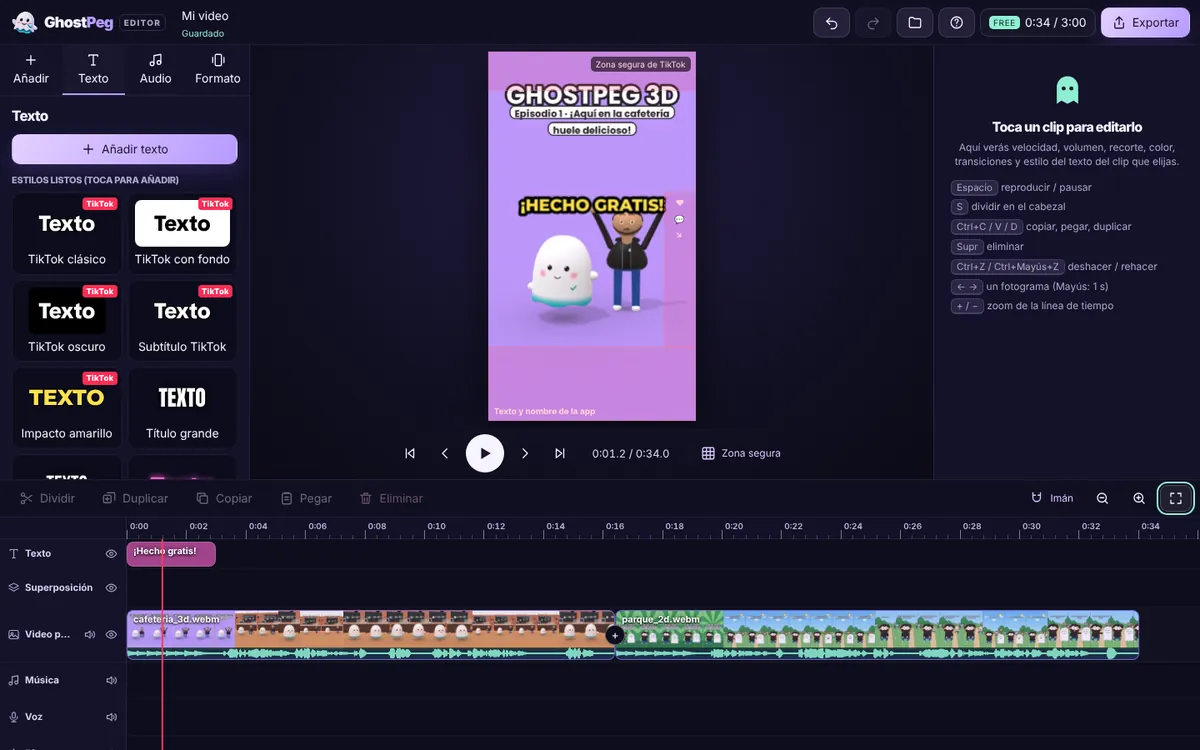Image resolution: width=1200 pixels, height=750 pixels.
Task: Click the 0:24 mark on timeline ruler
Action: point(853,526)
